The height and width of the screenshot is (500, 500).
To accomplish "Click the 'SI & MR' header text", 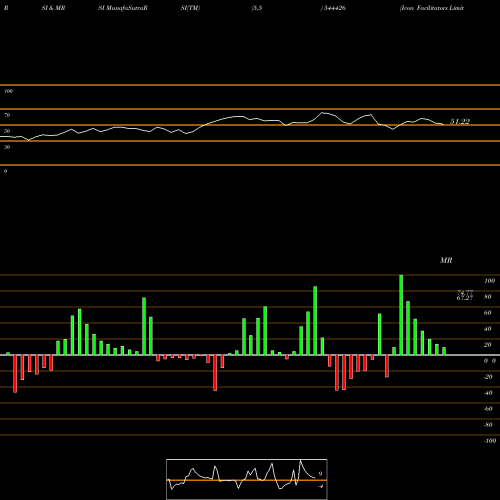I will 53,8.
